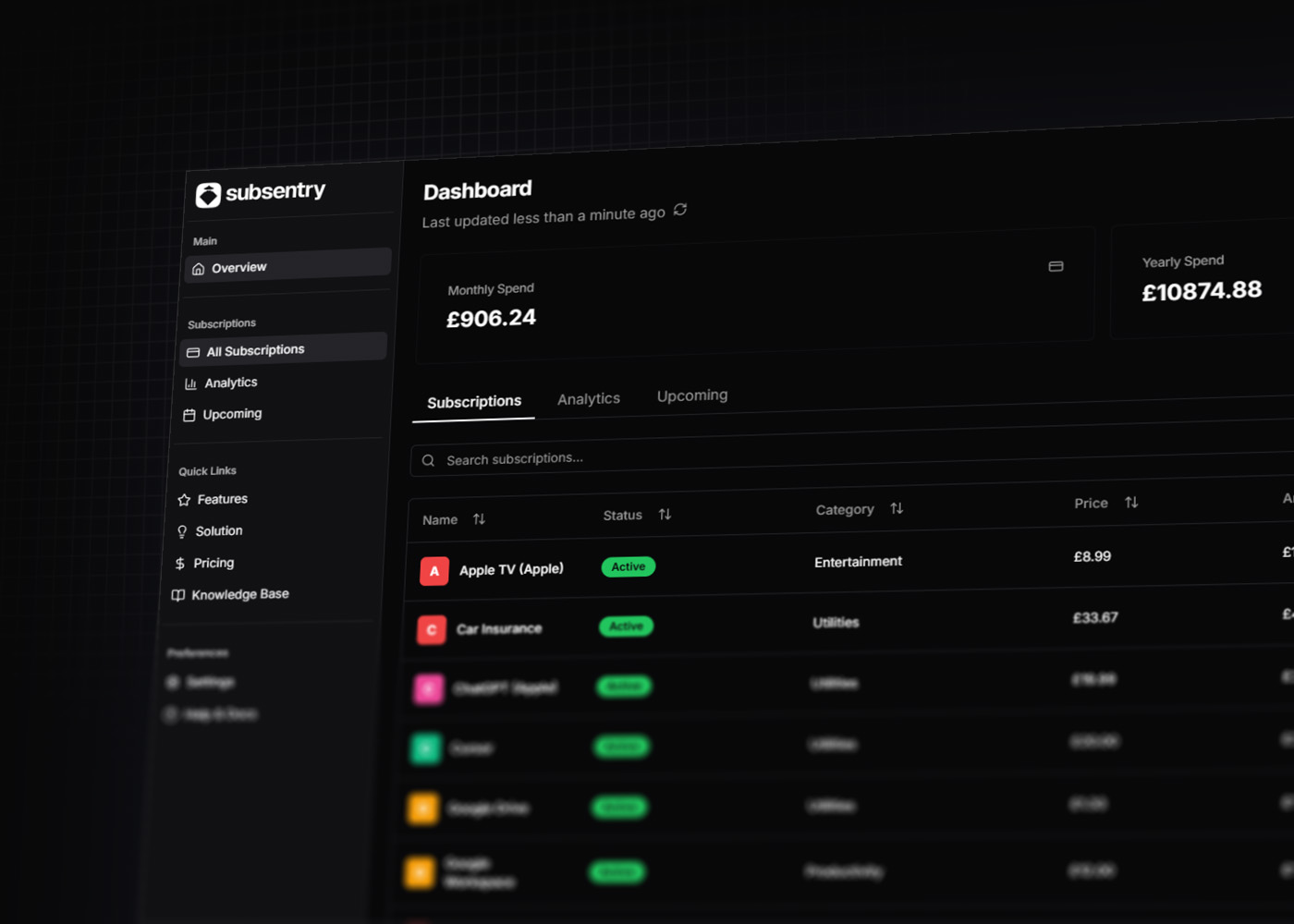Switch to the Upcoming tab
The width and height of the screenshot is (1294, 924).
pyautogui.click(x=691, y=395)
